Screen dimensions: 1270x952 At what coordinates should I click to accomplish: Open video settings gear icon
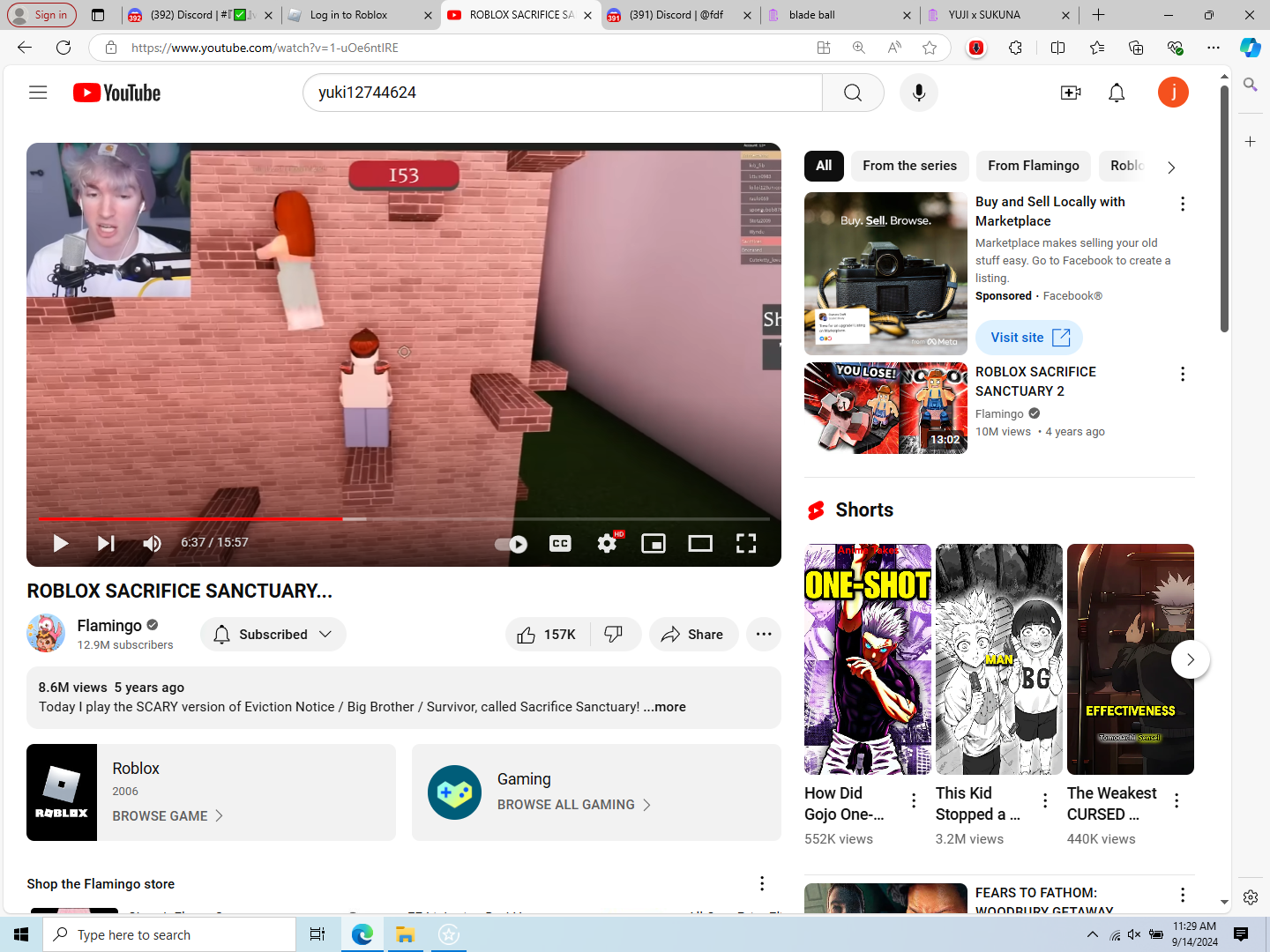click(607, 543)
